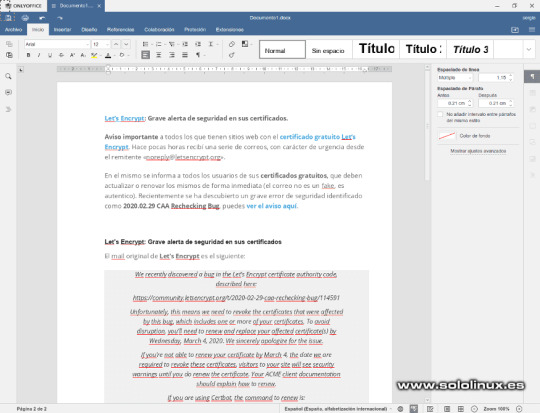Follow the 'ver el aviso aquí' hyperlink
The image size is (540, 413).
tap(272, 206)
